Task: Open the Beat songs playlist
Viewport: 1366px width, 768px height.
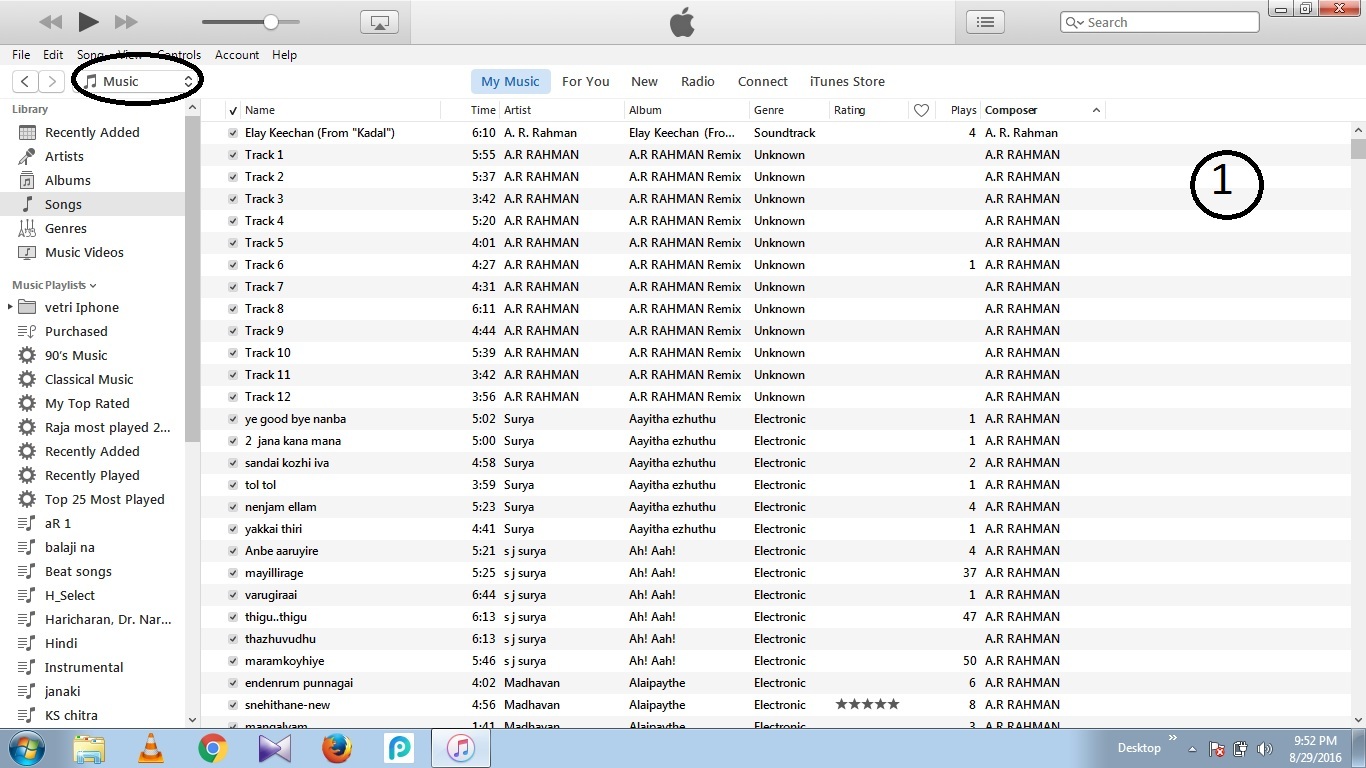Action: click(78, 571)
